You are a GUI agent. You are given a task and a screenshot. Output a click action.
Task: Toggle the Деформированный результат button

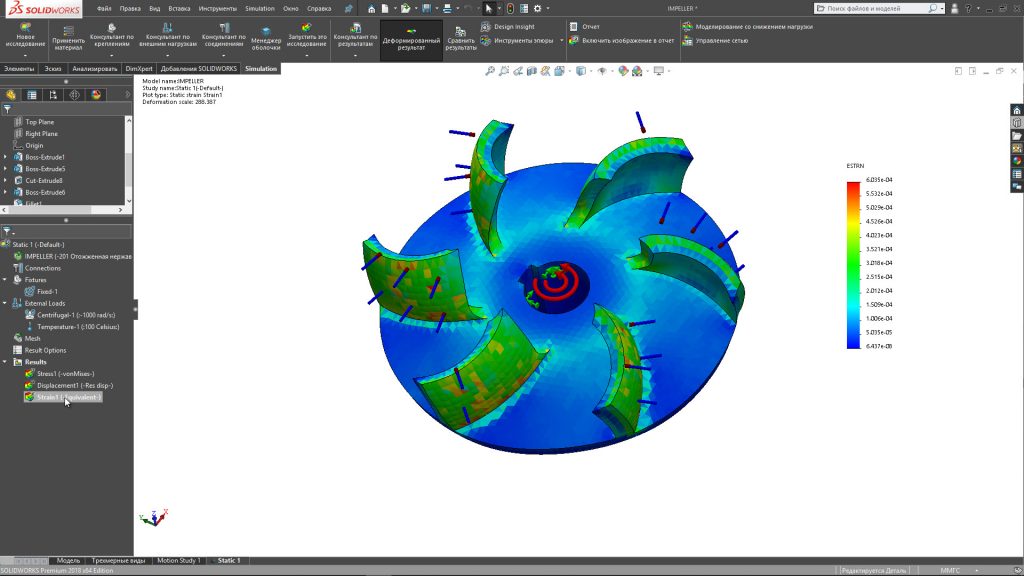[411, 40]
